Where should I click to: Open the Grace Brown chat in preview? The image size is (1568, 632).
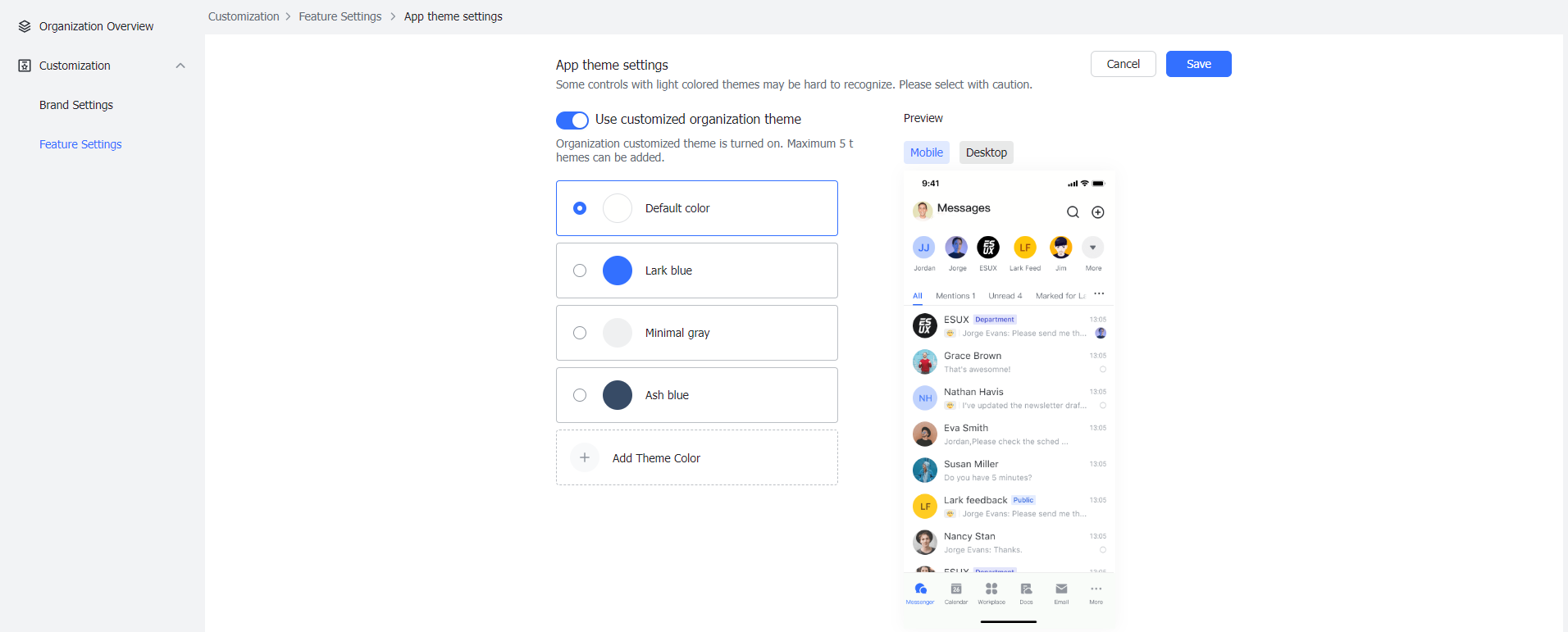[x=1010, y=361]
